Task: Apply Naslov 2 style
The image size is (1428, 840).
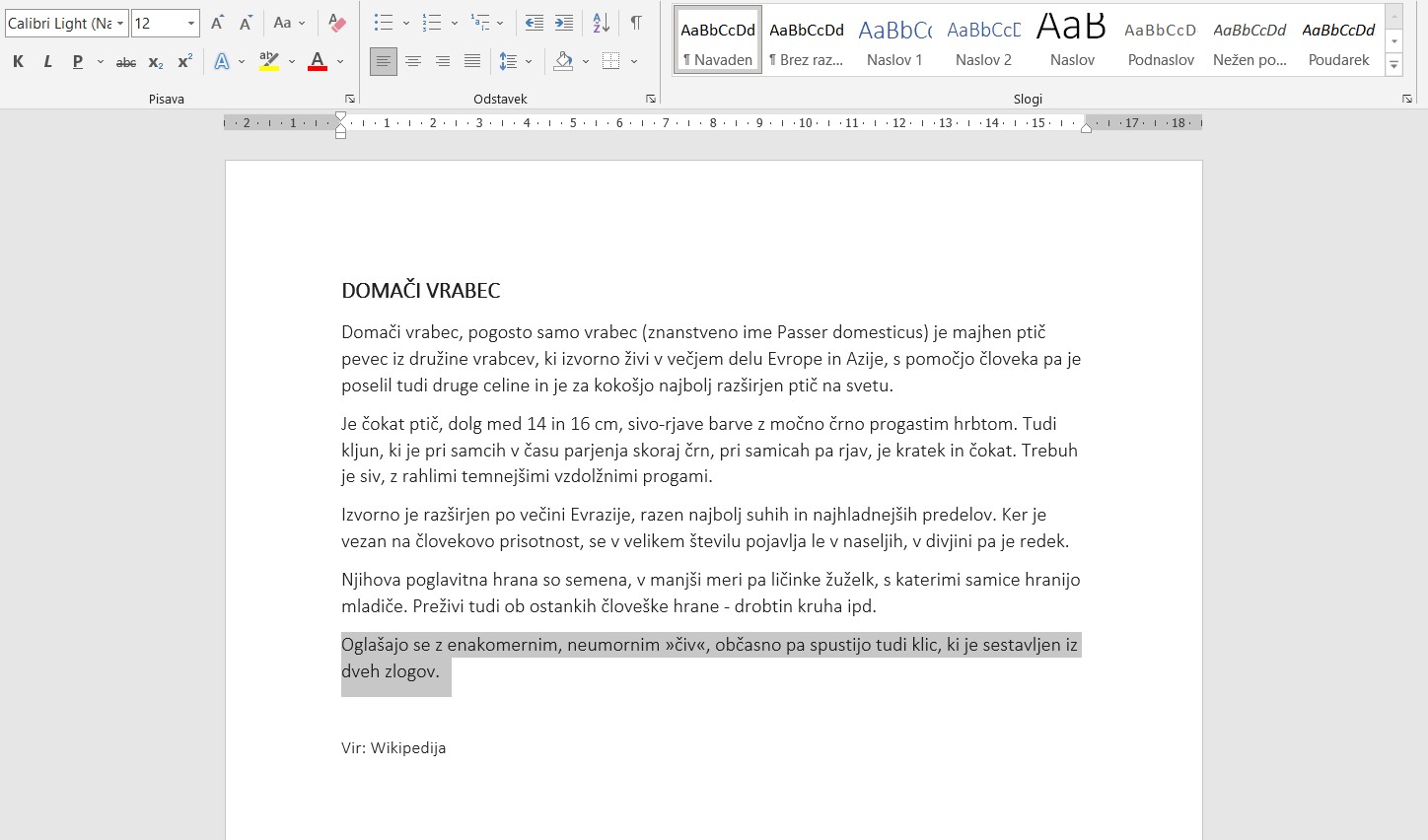Action: [x=984, y=40]
